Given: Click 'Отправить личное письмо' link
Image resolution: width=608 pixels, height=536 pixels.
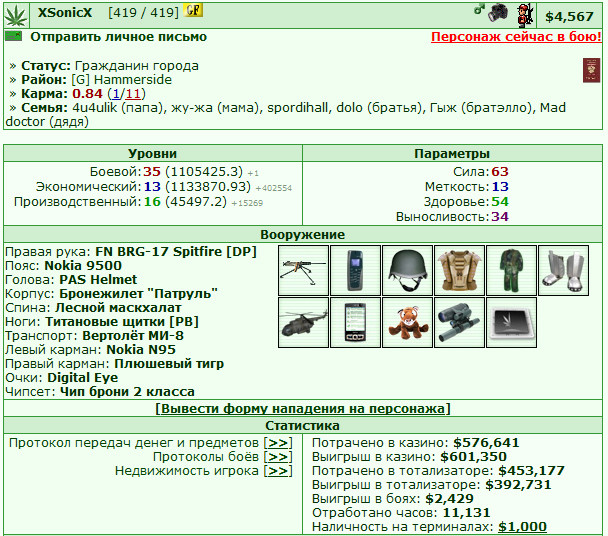Looking at the screenshot, I should [119, 37].
